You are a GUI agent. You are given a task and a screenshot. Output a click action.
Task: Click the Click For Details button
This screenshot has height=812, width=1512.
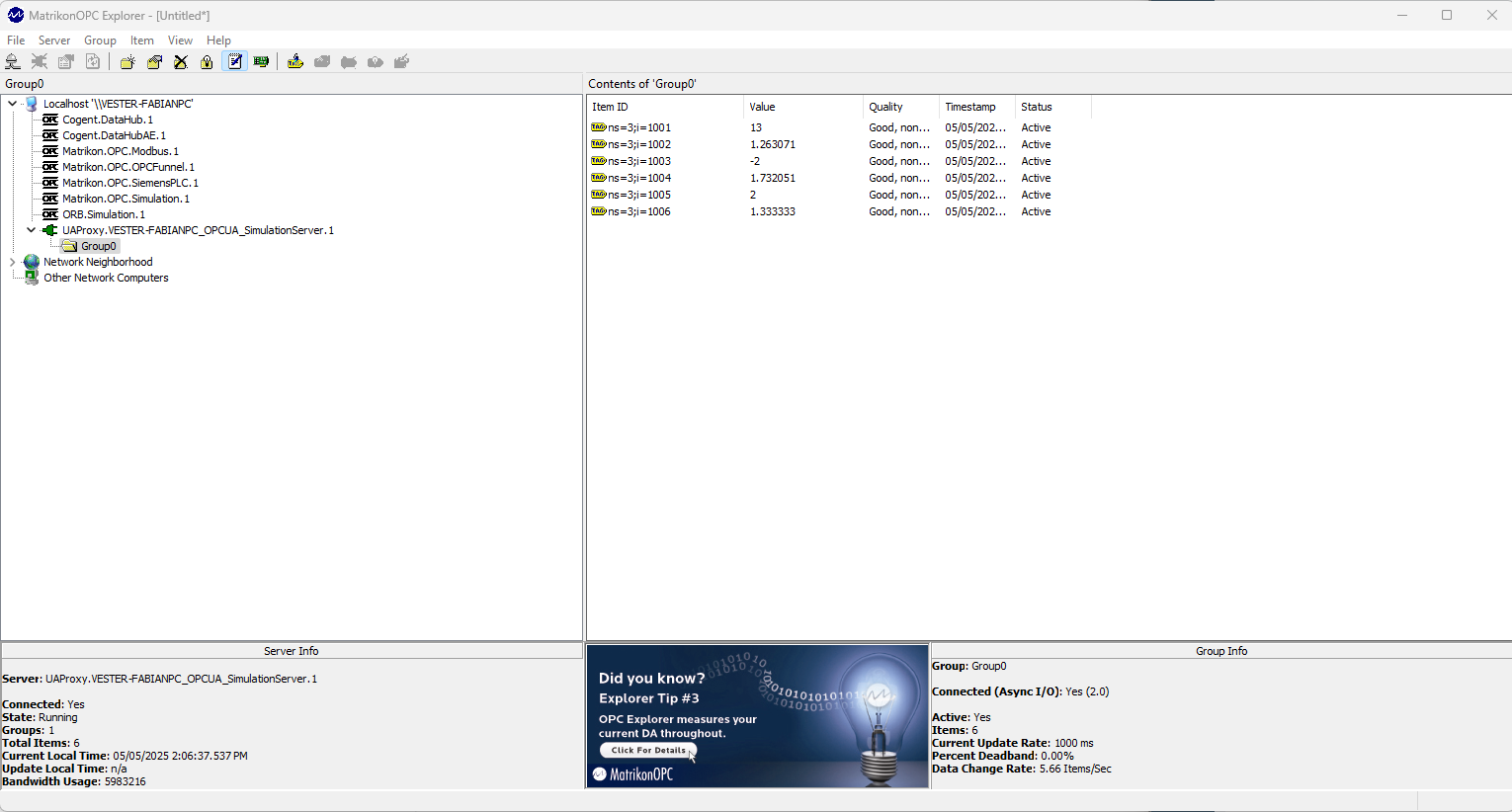pyautogui.click(x=648, y=751)
